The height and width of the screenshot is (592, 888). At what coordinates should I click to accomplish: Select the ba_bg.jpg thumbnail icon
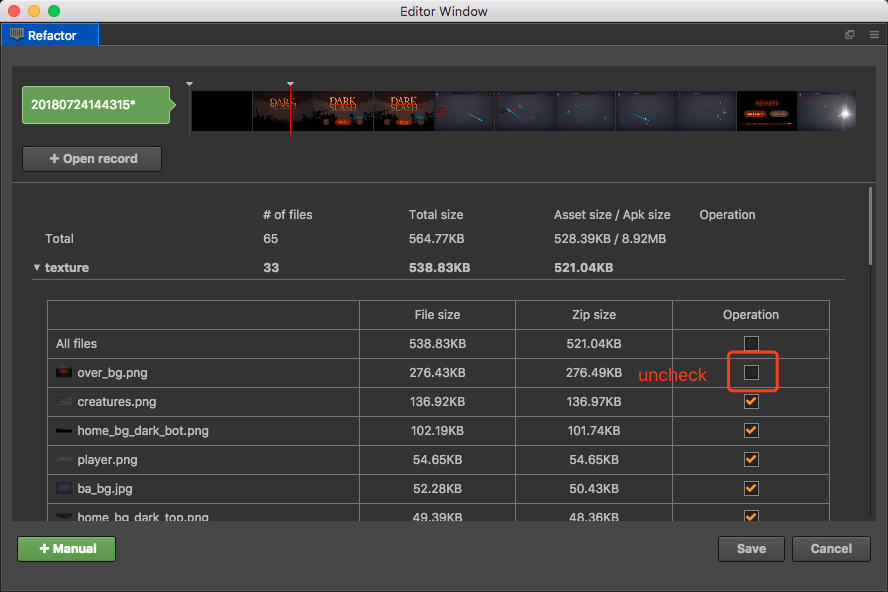coord(63,488)
